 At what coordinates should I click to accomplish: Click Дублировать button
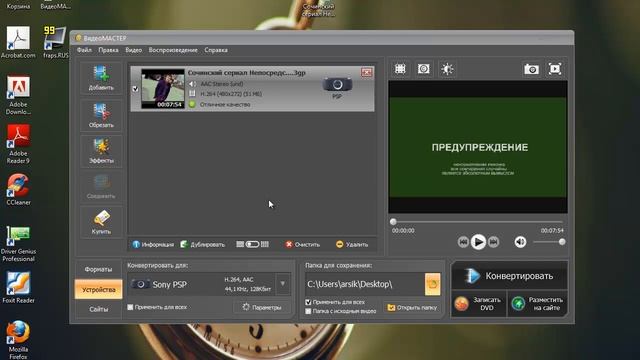(202, 244)
